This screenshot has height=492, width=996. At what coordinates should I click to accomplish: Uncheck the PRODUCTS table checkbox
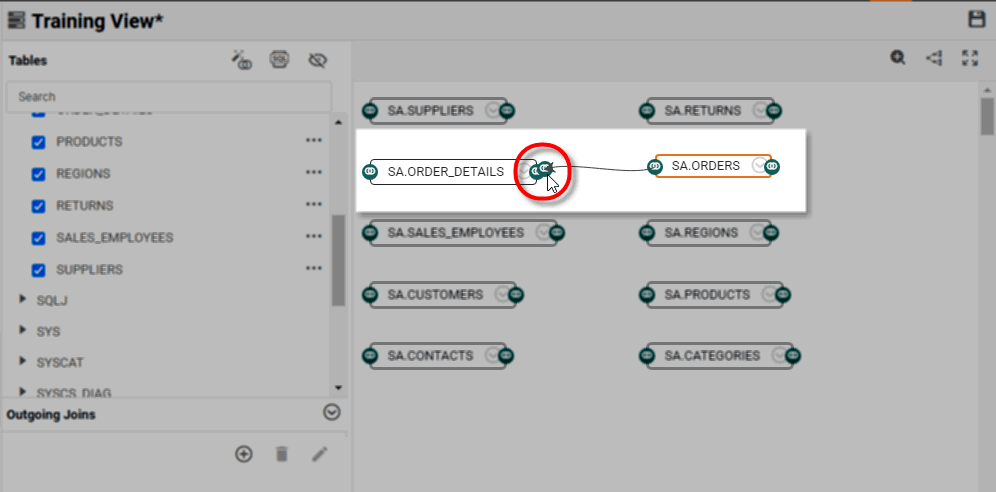coord(39,142)
